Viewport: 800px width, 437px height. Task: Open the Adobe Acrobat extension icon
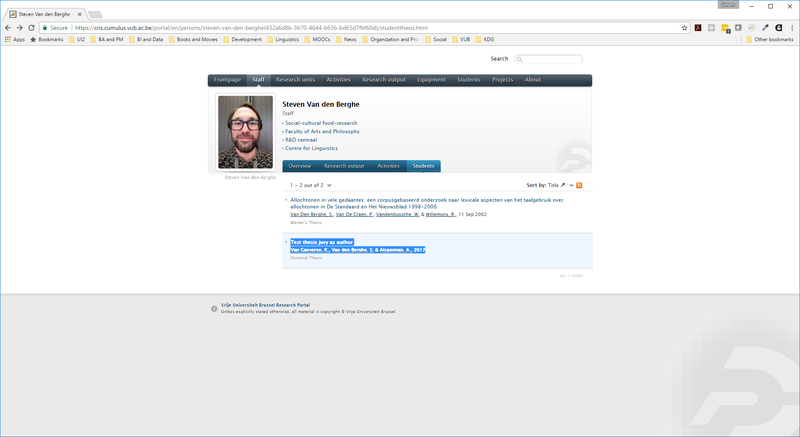[698, 28]
